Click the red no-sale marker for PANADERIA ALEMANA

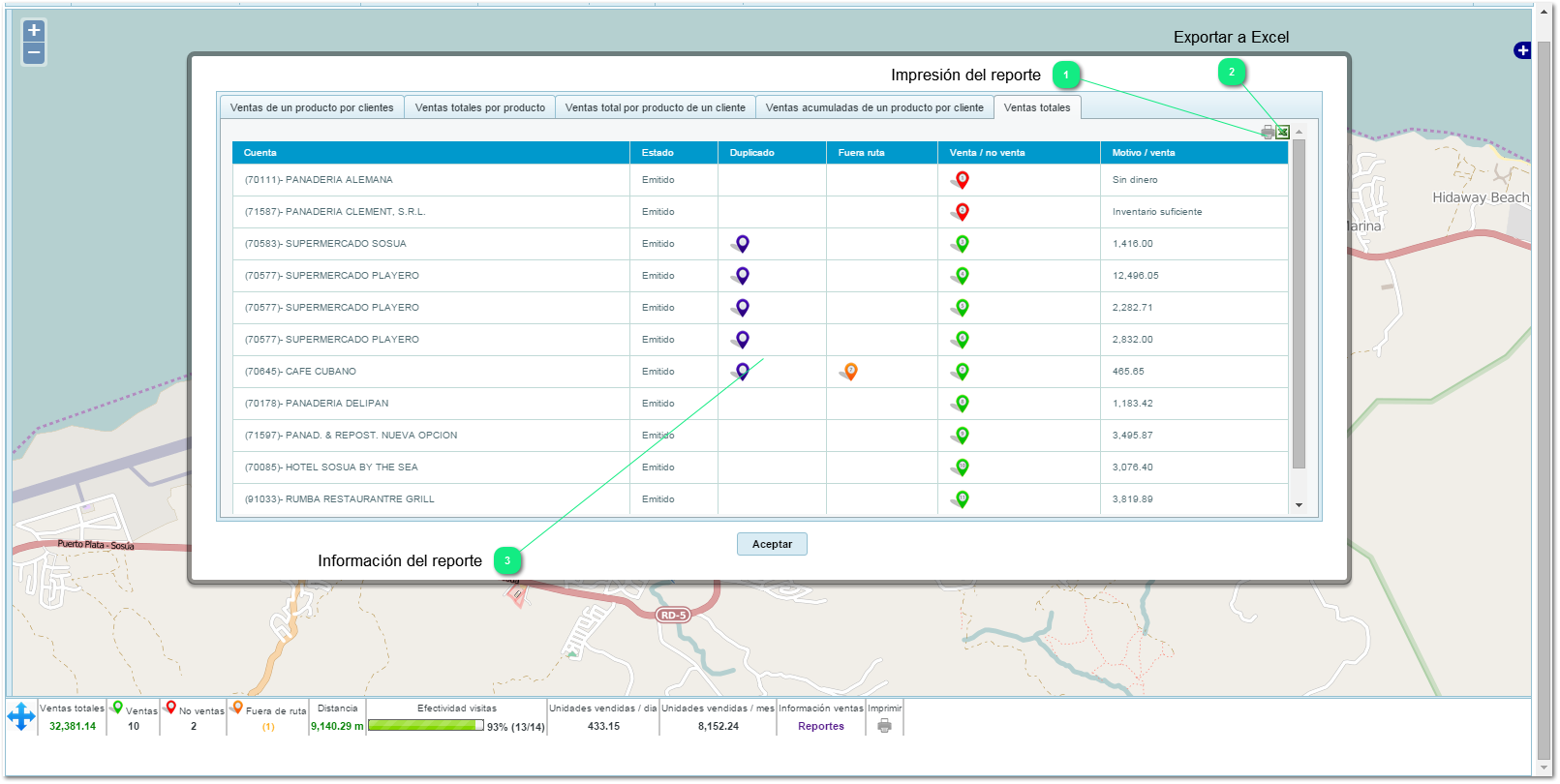961,180
